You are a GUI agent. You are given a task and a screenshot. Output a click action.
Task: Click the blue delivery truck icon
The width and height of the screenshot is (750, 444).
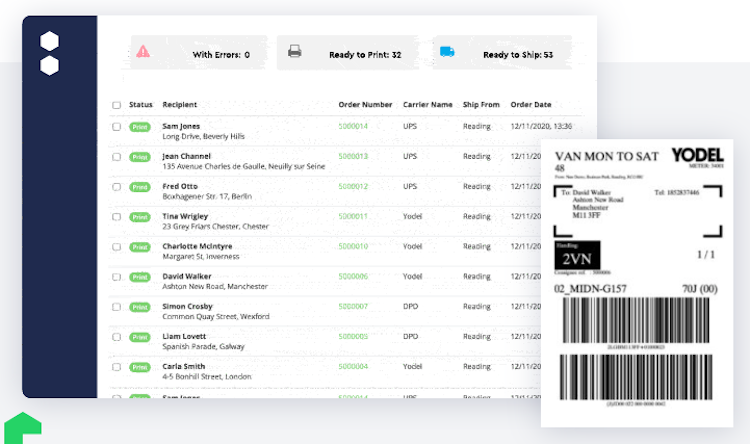point(447,52)
